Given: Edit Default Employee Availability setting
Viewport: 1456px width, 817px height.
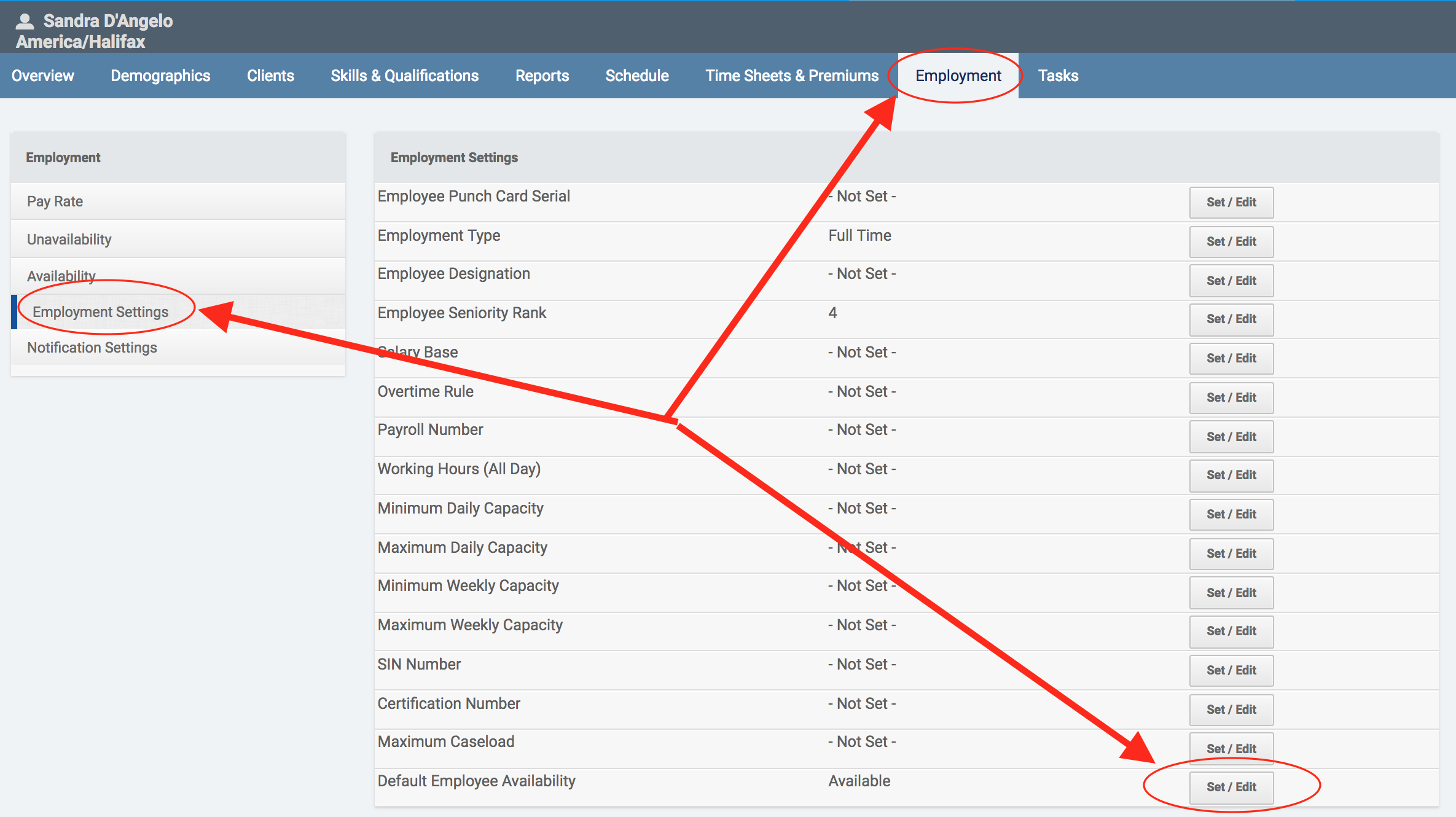Looking at the screenshot, I should tap(1231, 787).
